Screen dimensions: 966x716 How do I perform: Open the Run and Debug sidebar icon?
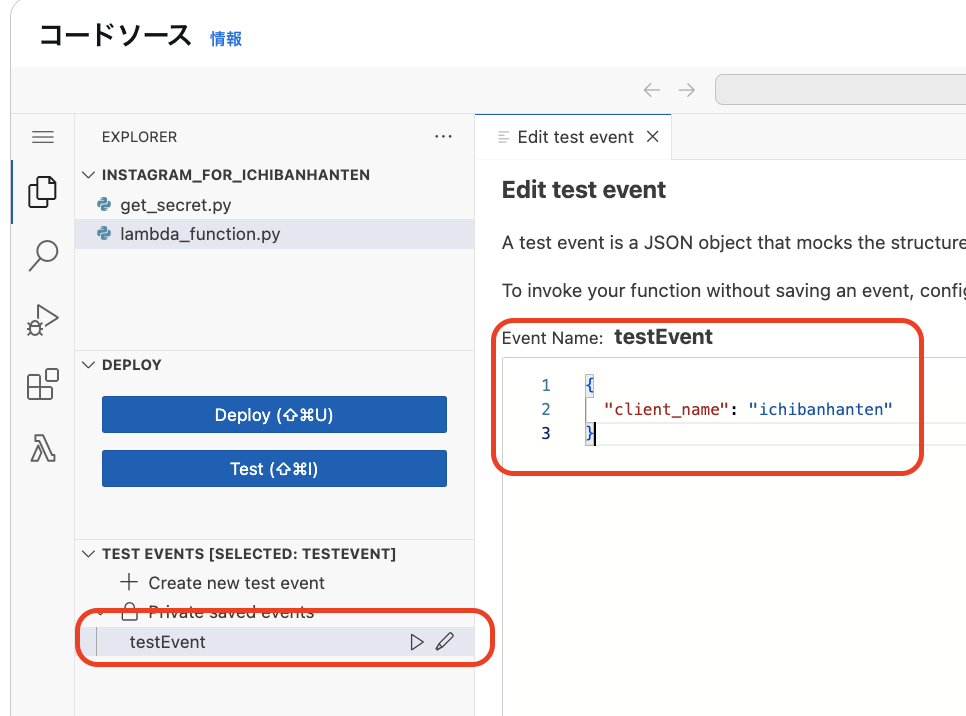[42, 320]
